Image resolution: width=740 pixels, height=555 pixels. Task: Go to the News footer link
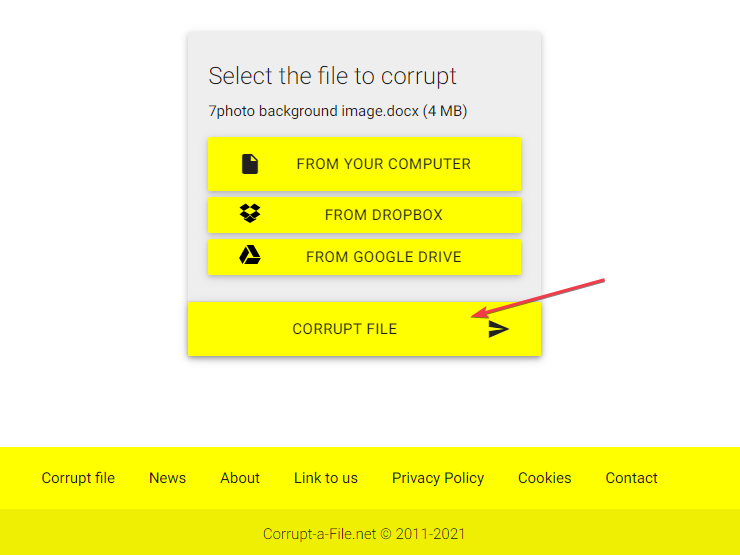pos(167,478)
